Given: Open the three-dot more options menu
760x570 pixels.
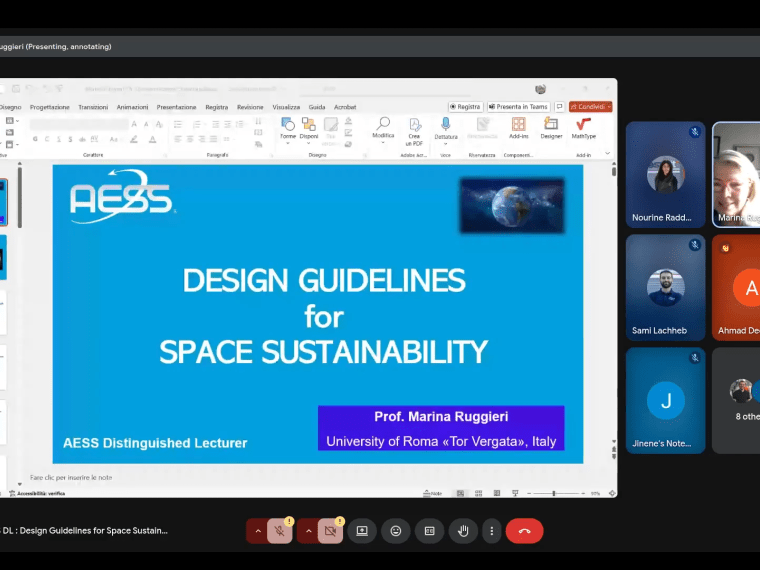Looking at the screenshot, I should [491, 531].
